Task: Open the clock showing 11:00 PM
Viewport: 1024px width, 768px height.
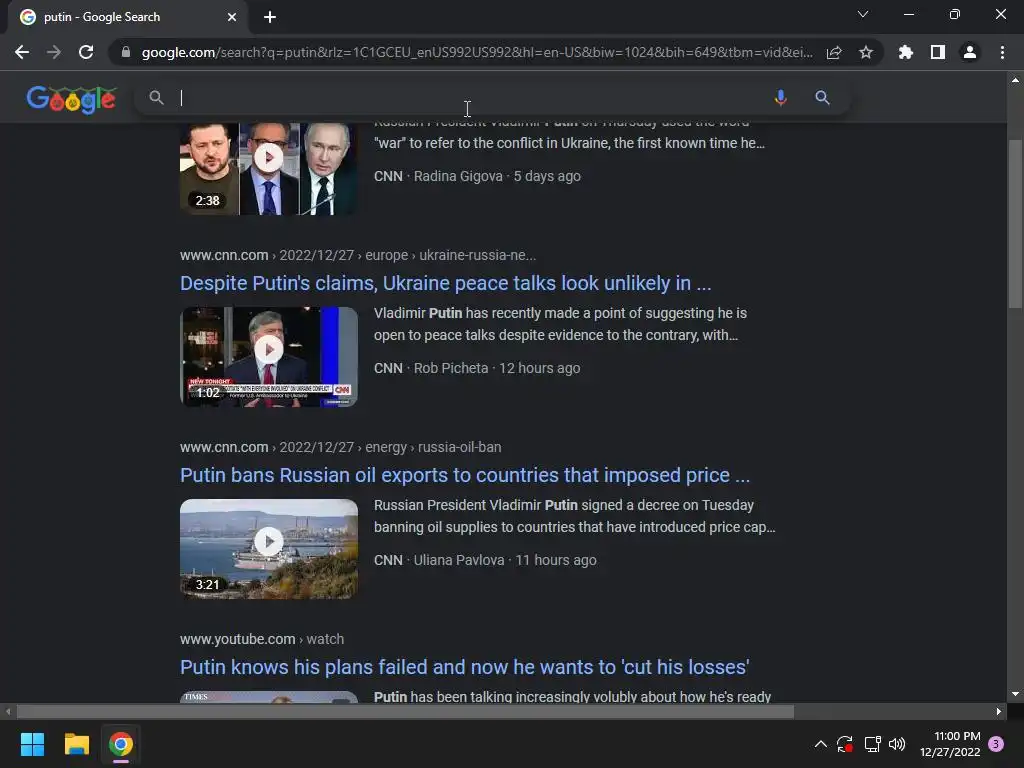Action: [x=950, y=744]
